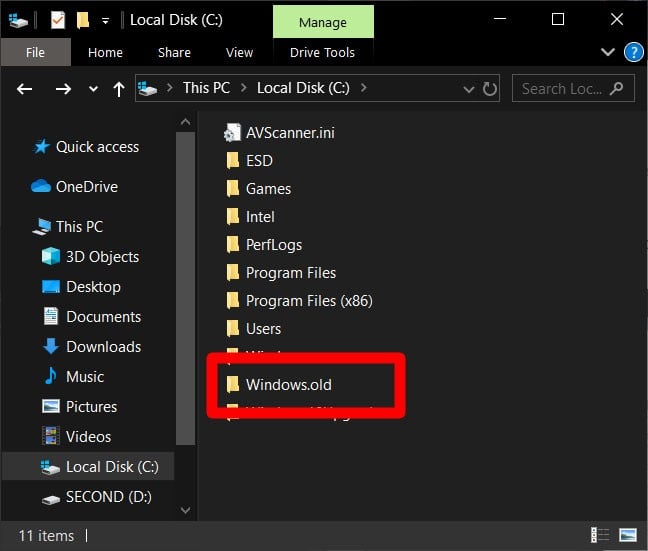This screenshot has width=648, height=551.
Task: Open the File menu
Action: (x=34, y=52)
